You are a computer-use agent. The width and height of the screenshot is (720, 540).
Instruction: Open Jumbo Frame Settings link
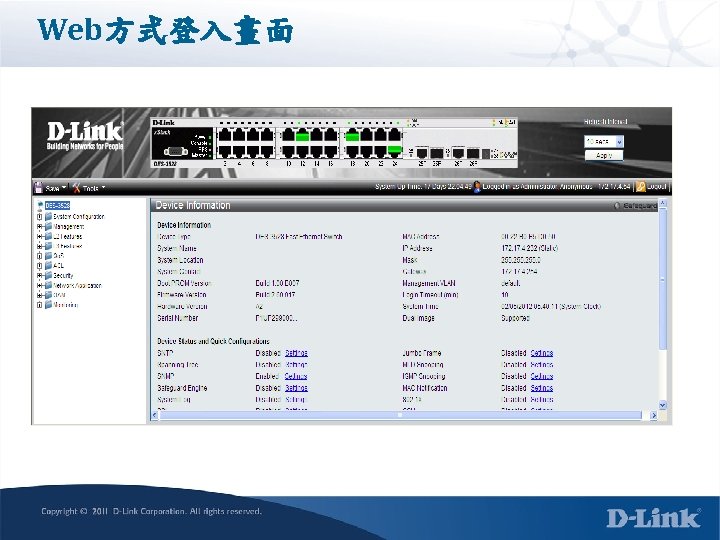coord(542,353)
